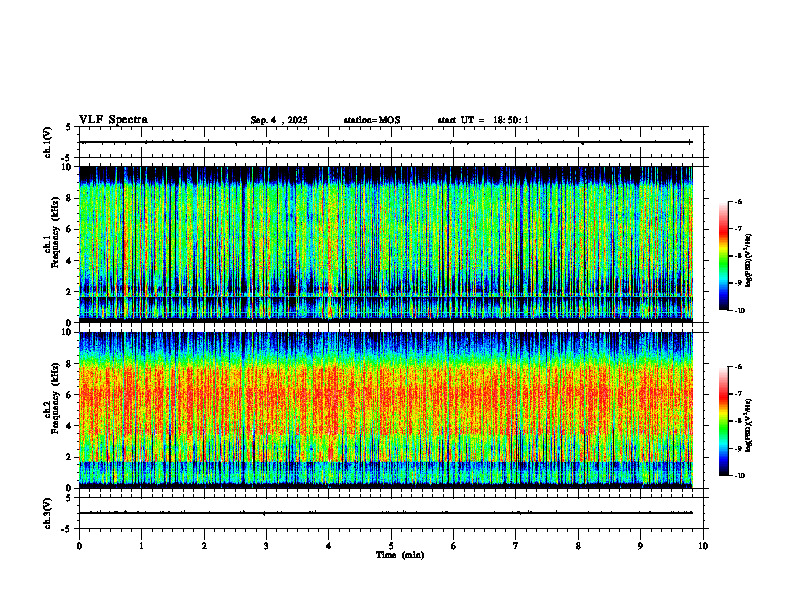
Task: Click the "-10" label on ch.2 colorbar
Action: pyautogui.click(x=739, y=476)
